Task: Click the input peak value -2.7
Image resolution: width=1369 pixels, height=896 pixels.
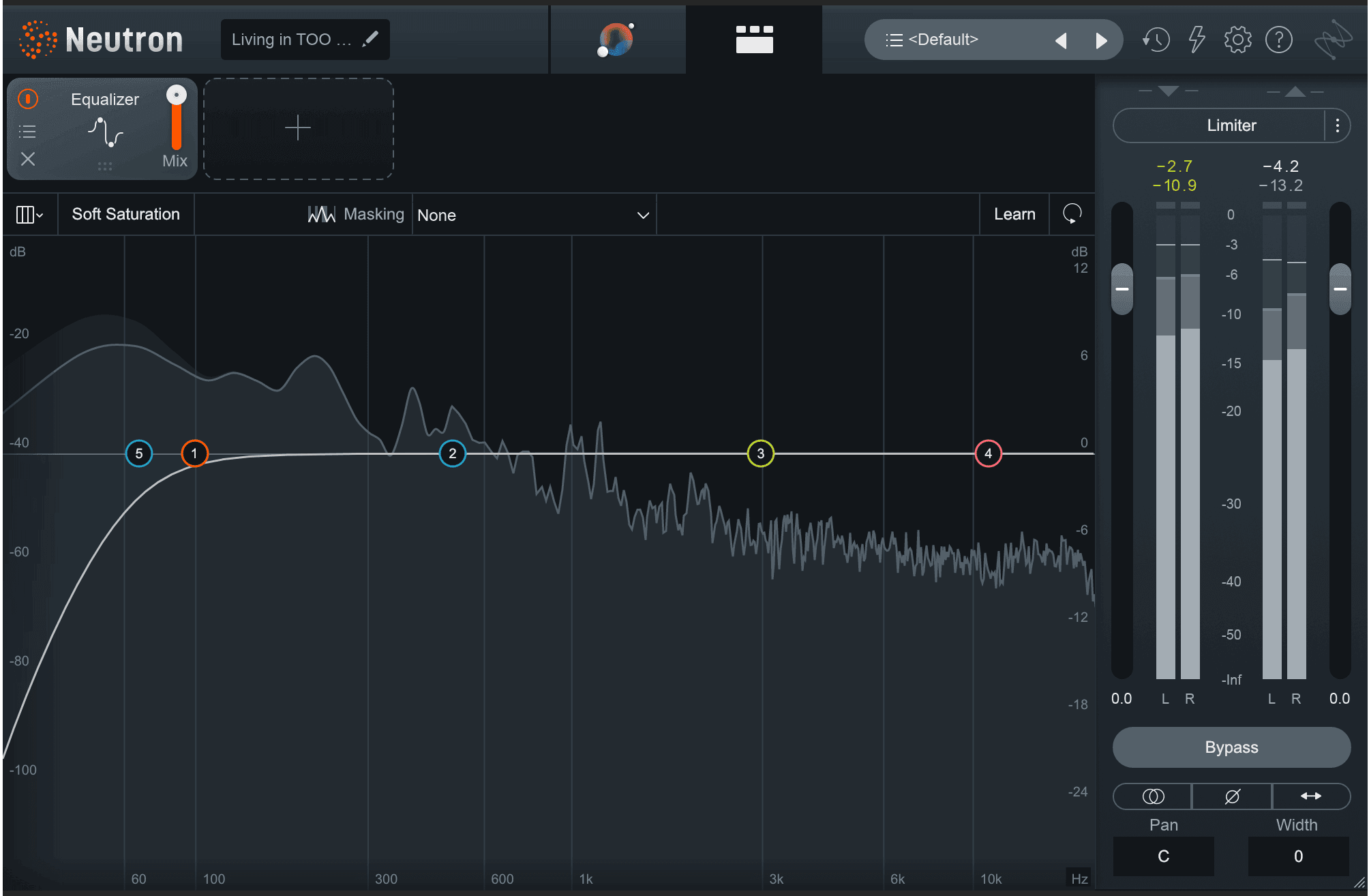Action: pyautogui.click(x=1175, y=166)
